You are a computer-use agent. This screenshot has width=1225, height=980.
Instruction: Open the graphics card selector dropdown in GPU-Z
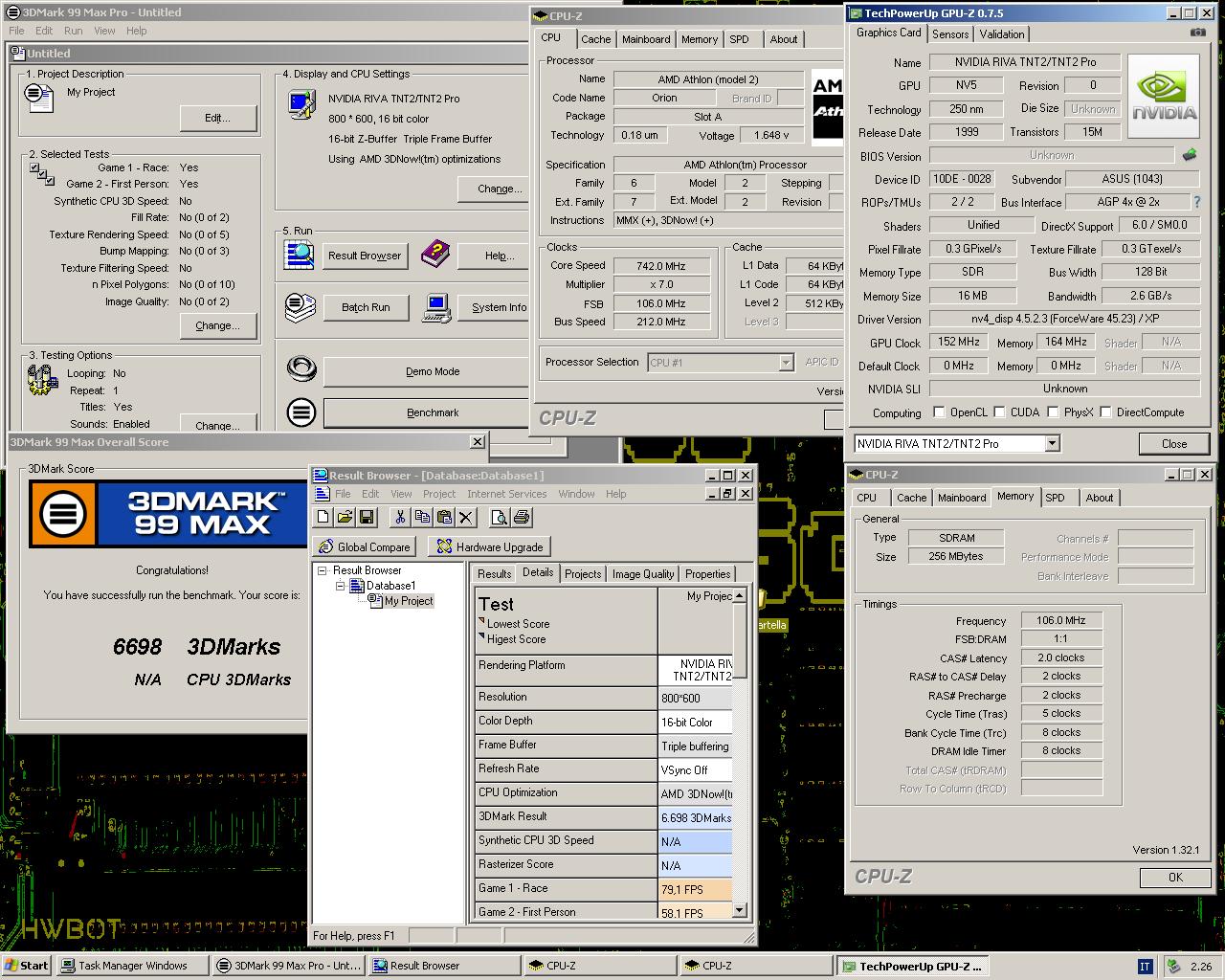coord(1052,443)
